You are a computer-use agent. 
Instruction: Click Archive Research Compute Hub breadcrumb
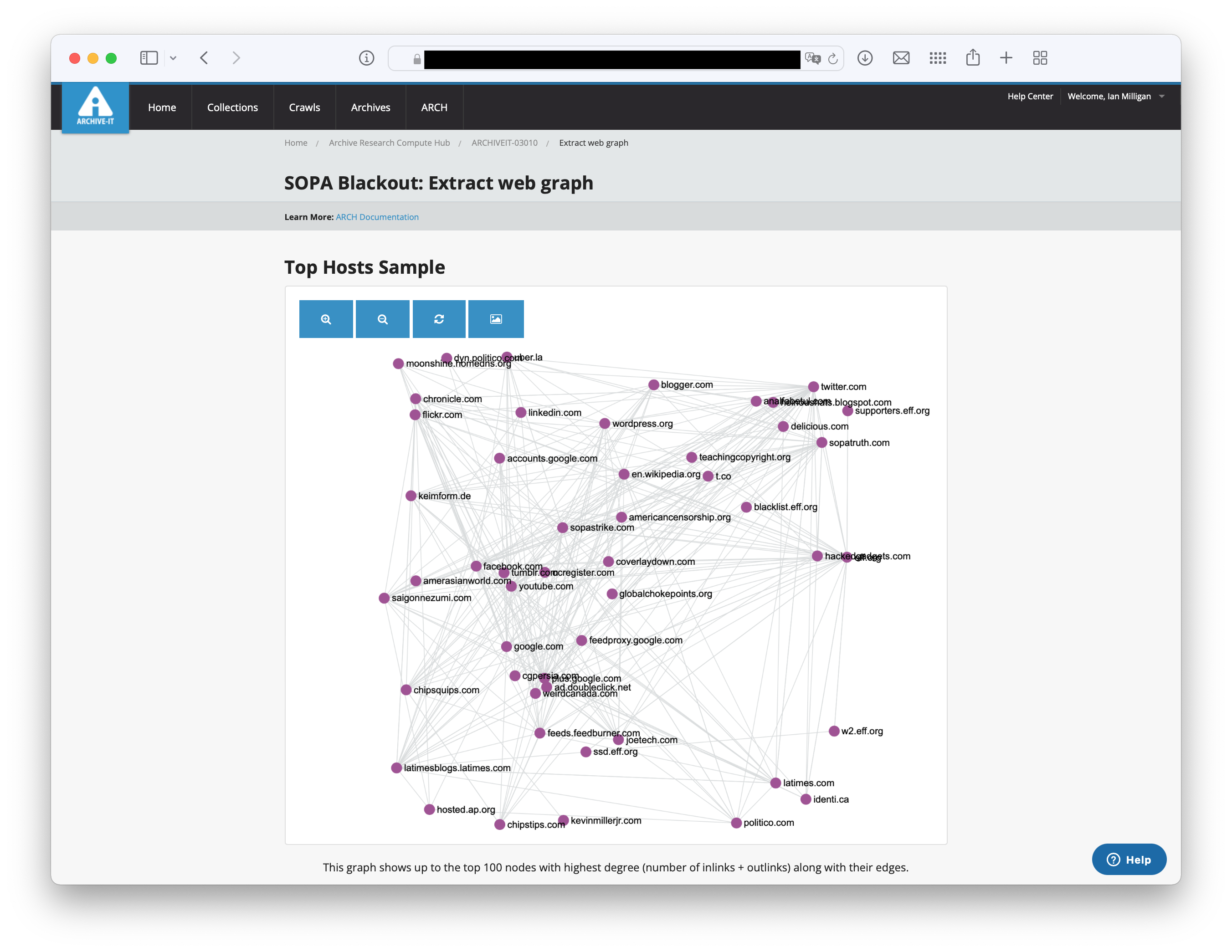coord(389,143)
